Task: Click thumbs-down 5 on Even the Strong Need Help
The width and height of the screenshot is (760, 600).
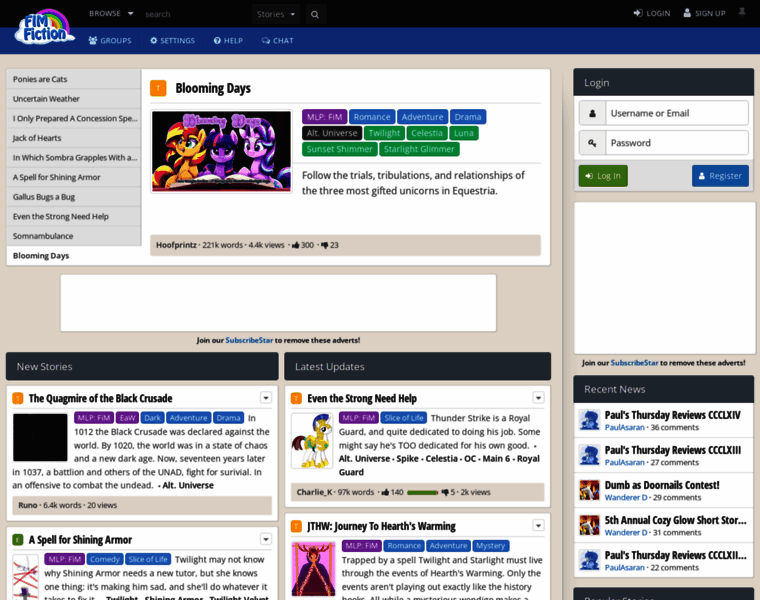Action: click(x=448, y=492)
